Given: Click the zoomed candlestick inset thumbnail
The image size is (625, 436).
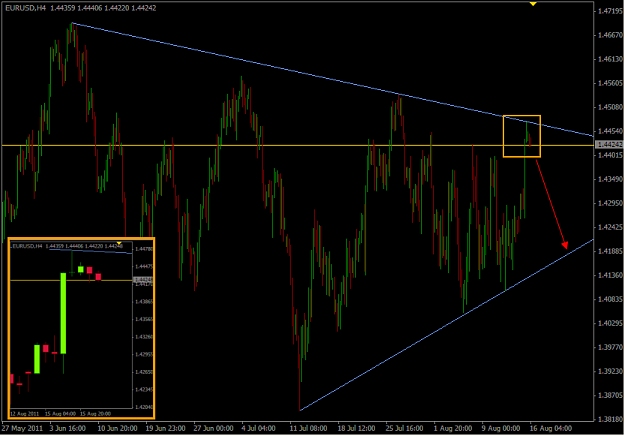Looking at the screenshot, I should click(x=81, y=328).
